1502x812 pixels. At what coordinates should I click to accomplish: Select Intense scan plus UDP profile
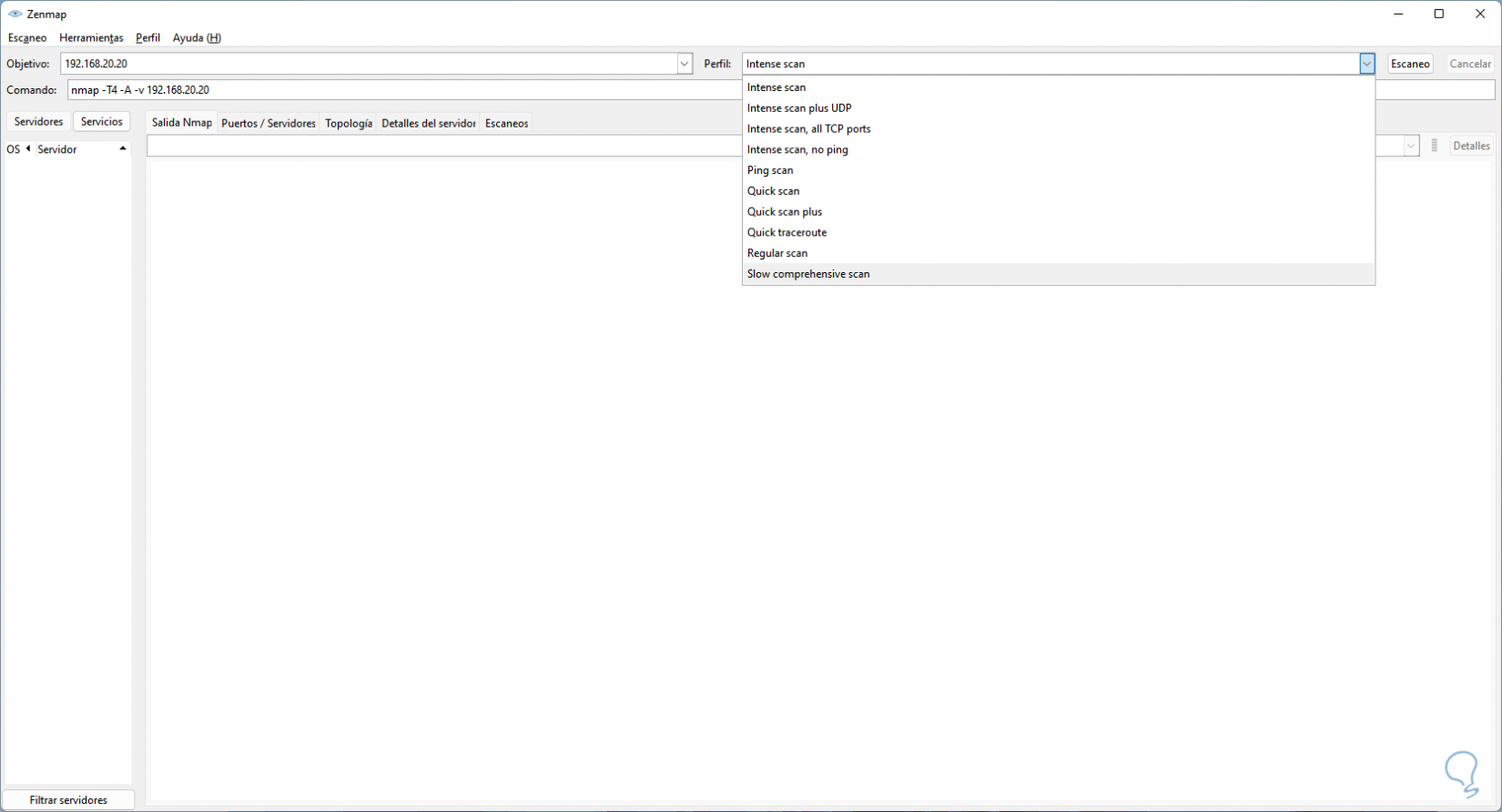(1059, 108)
